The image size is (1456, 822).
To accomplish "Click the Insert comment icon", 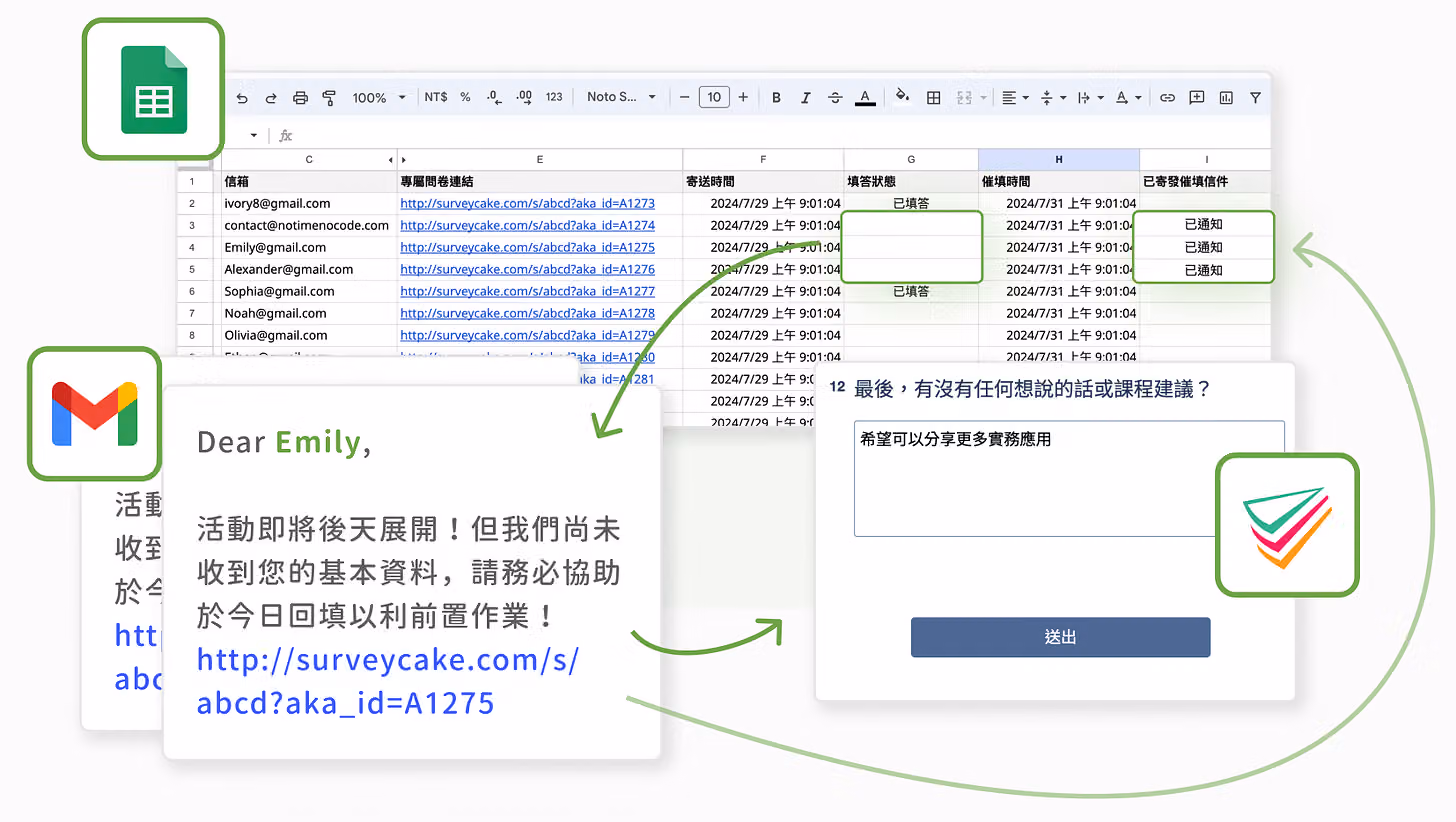I will 1196,98.
